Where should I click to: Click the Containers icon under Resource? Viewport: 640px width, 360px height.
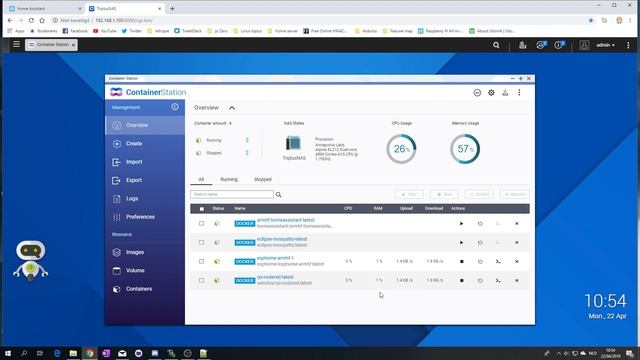pos(117,289)
